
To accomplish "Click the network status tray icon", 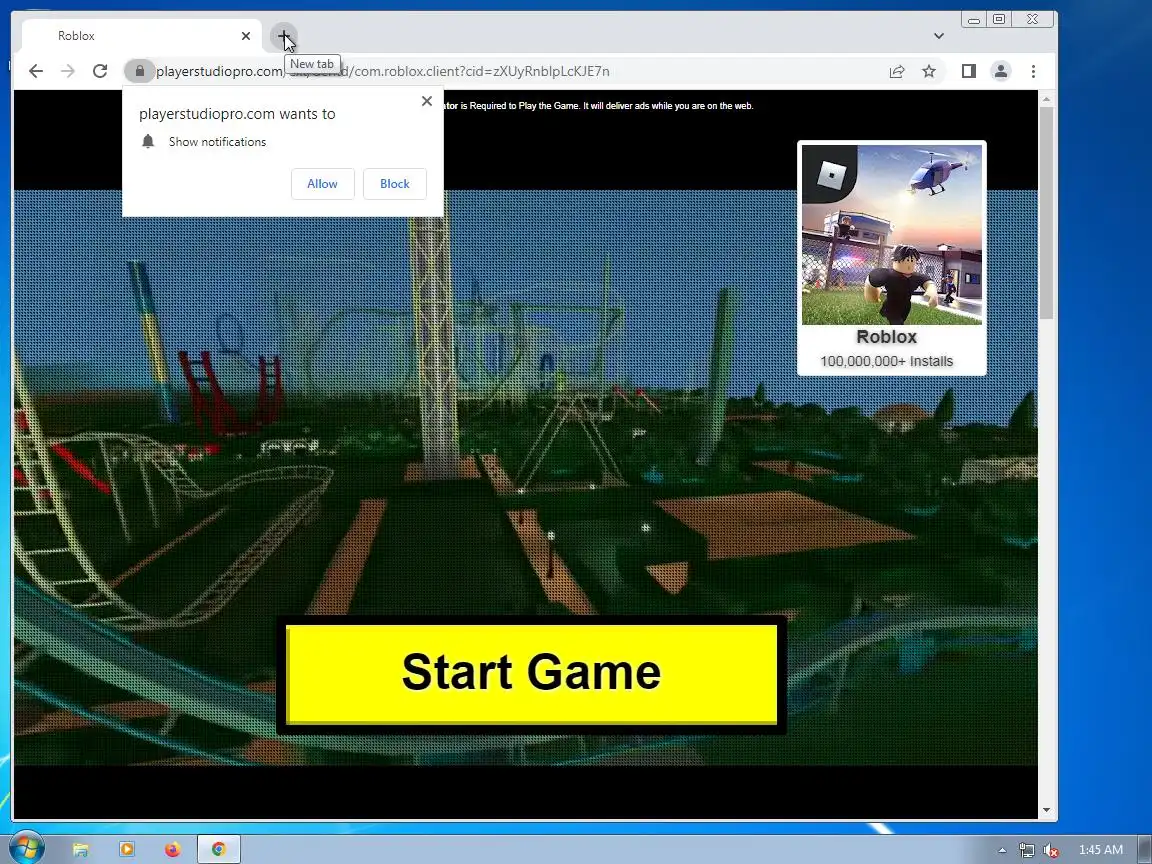I will pyautogui.click(x=1026, y=851).
